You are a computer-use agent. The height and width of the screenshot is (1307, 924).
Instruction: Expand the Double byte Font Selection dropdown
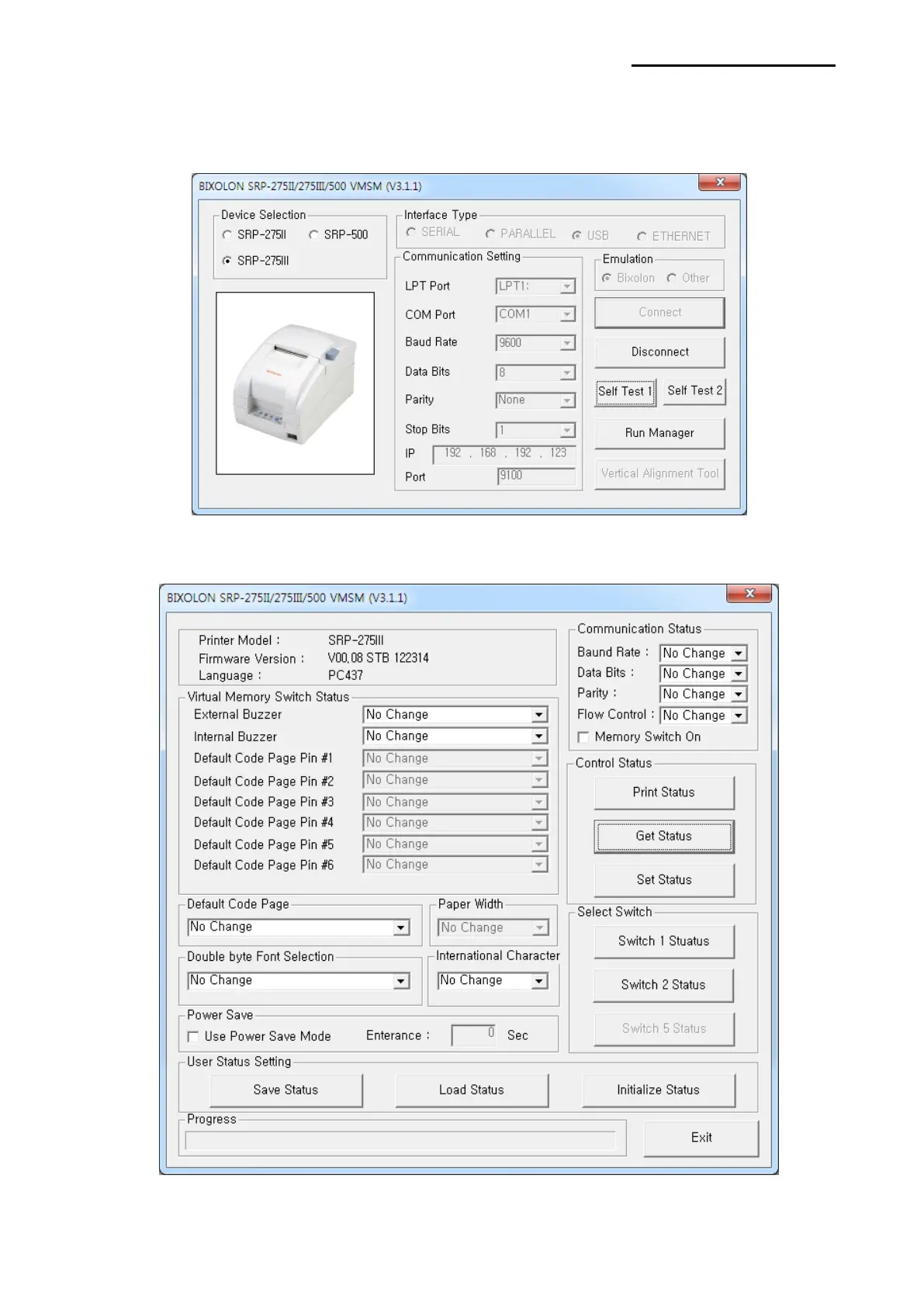(x=299, y=981)
